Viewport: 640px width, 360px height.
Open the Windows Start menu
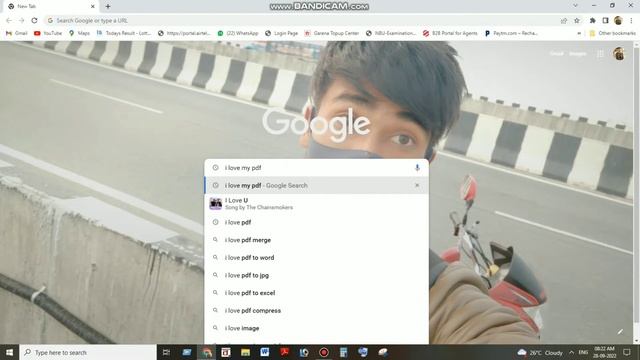coord(9,352)
